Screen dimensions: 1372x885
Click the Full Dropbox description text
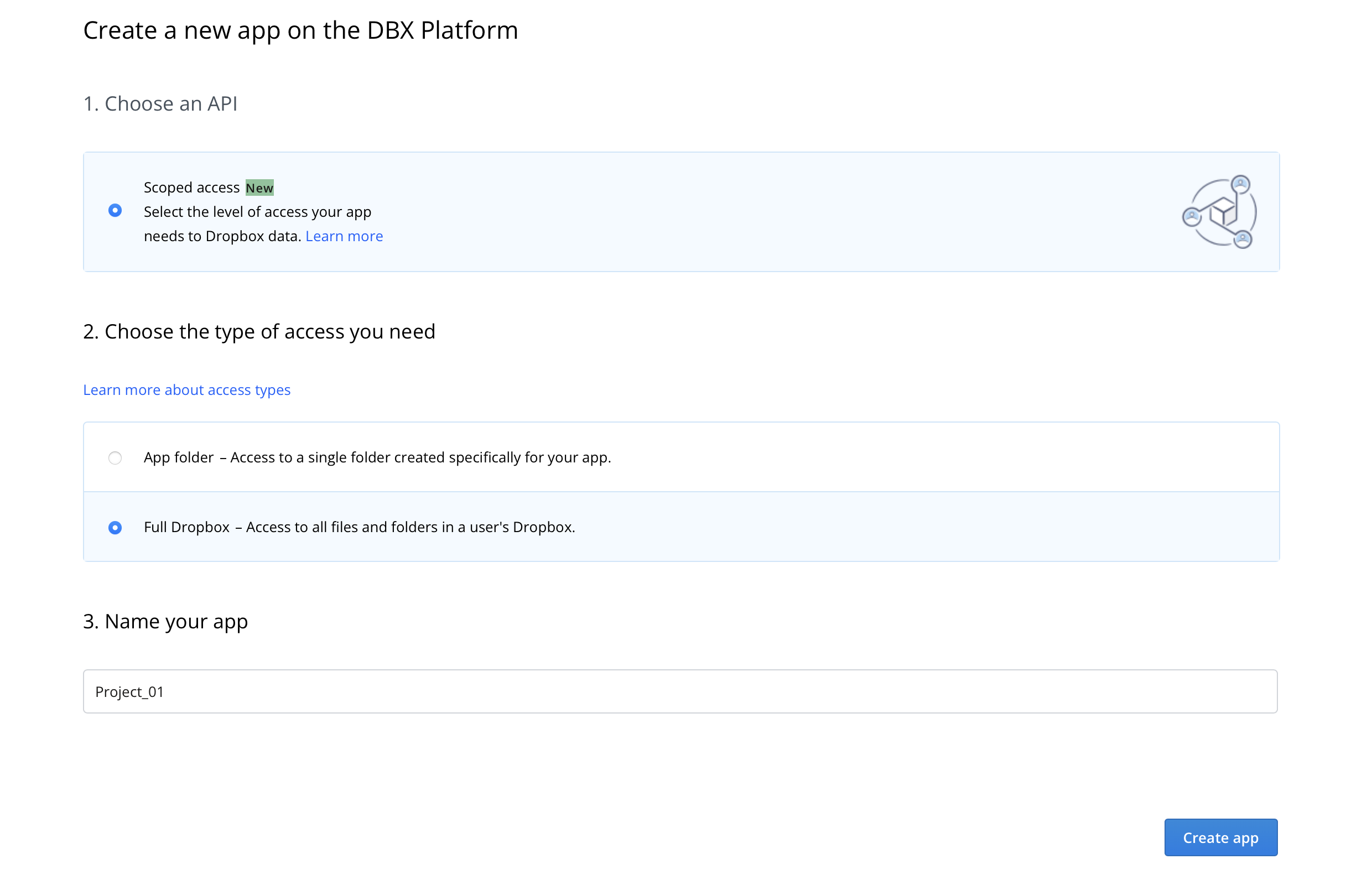pos(410,527)
